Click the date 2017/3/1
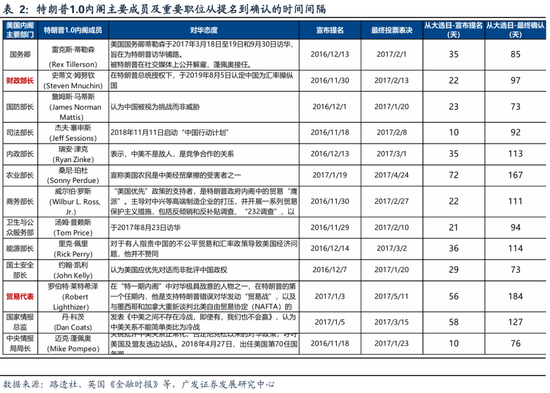The width and height of the screenshot is (550, 393). [x=391, y=154]
